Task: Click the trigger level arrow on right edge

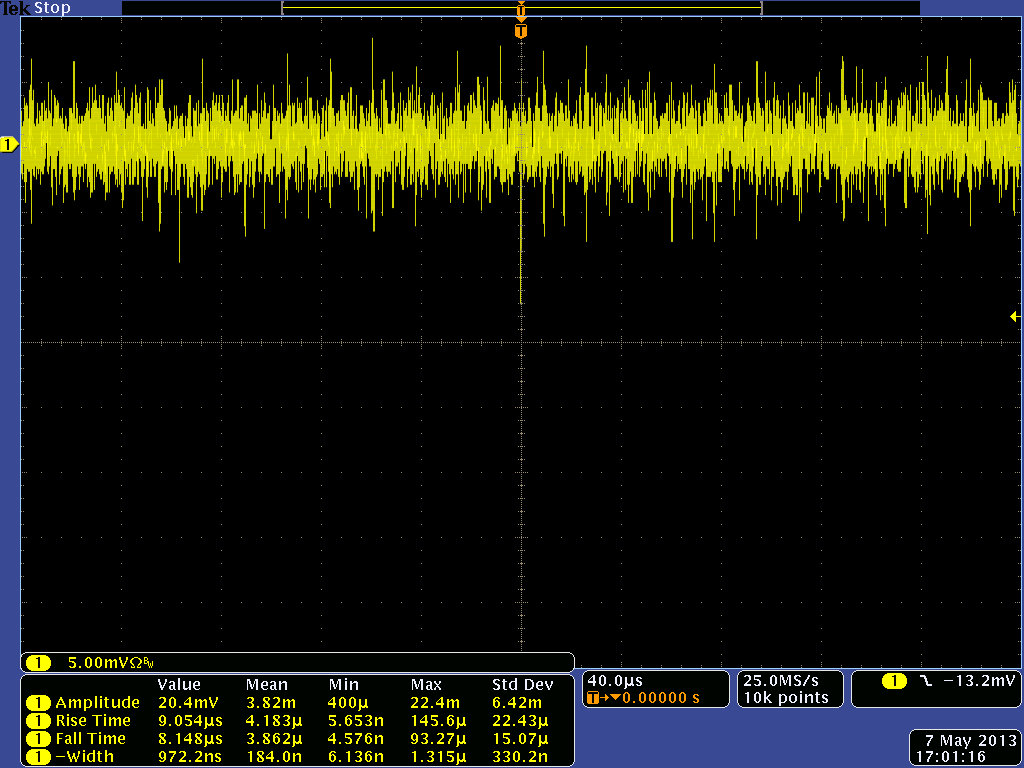Action: [x=1014, y=316]
